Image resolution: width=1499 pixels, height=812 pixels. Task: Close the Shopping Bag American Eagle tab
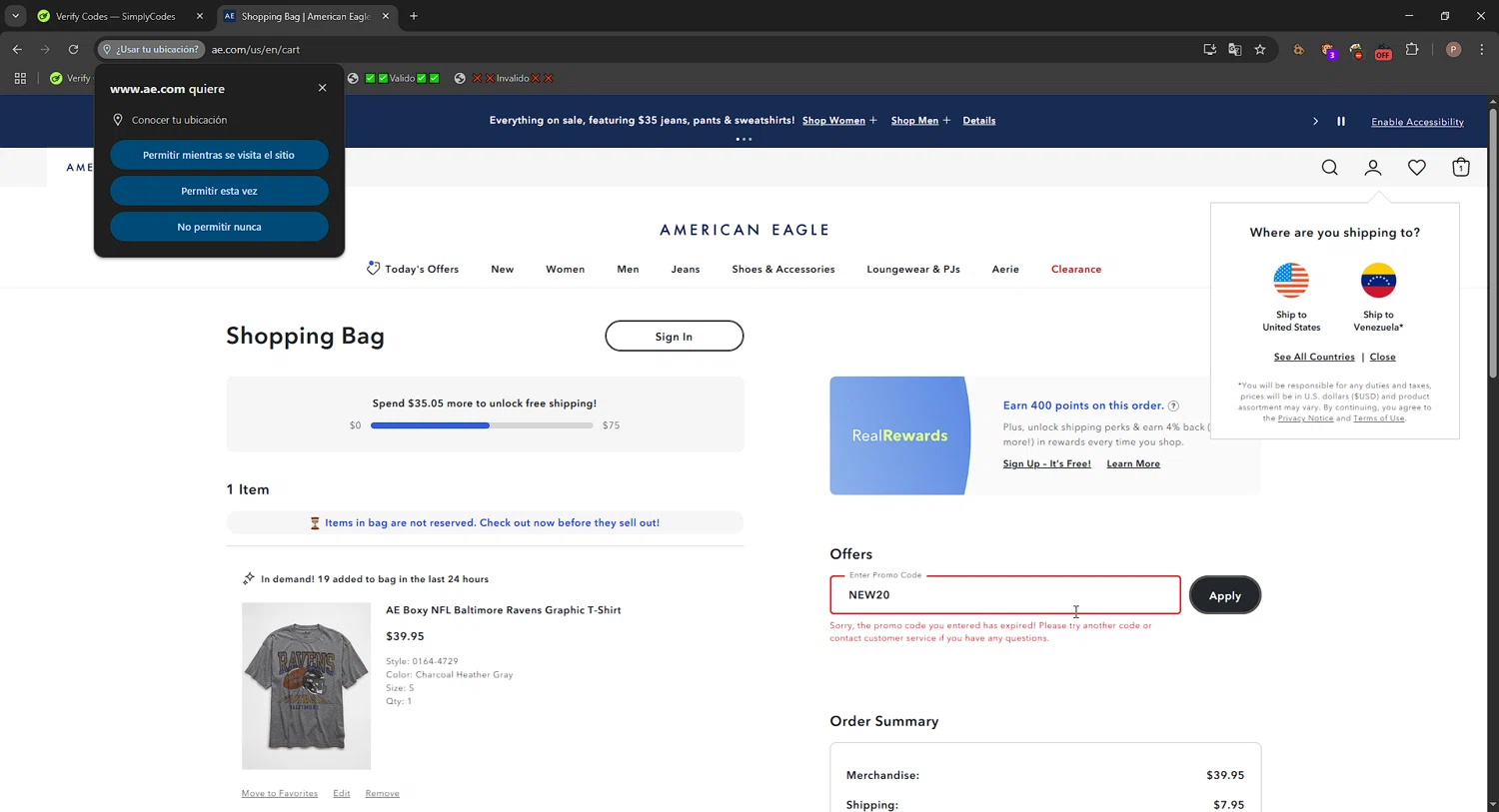[x=386, y=16]
